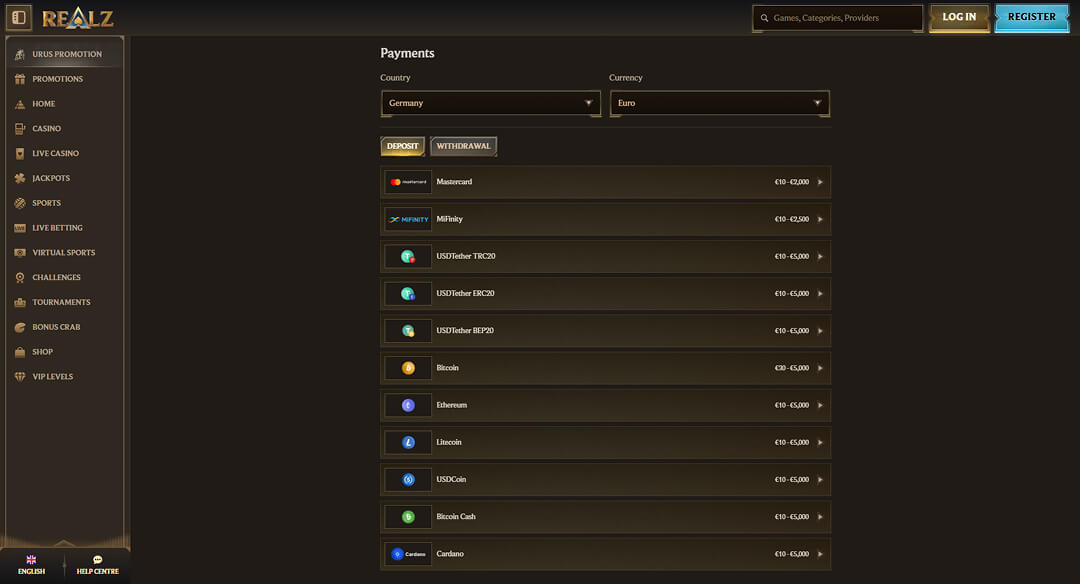Screen dimensions: 1080x584
Task: Select the Sports icon in the sidebar
Action: click(20, 203)
